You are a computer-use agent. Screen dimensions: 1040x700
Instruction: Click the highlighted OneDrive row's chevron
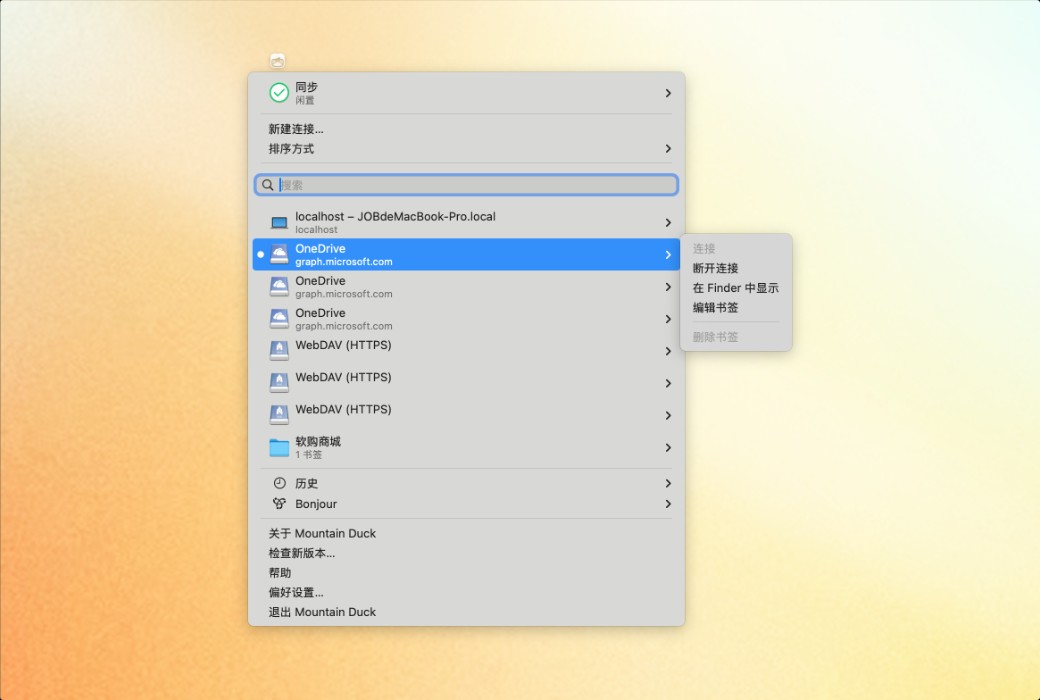coord(668,255)
